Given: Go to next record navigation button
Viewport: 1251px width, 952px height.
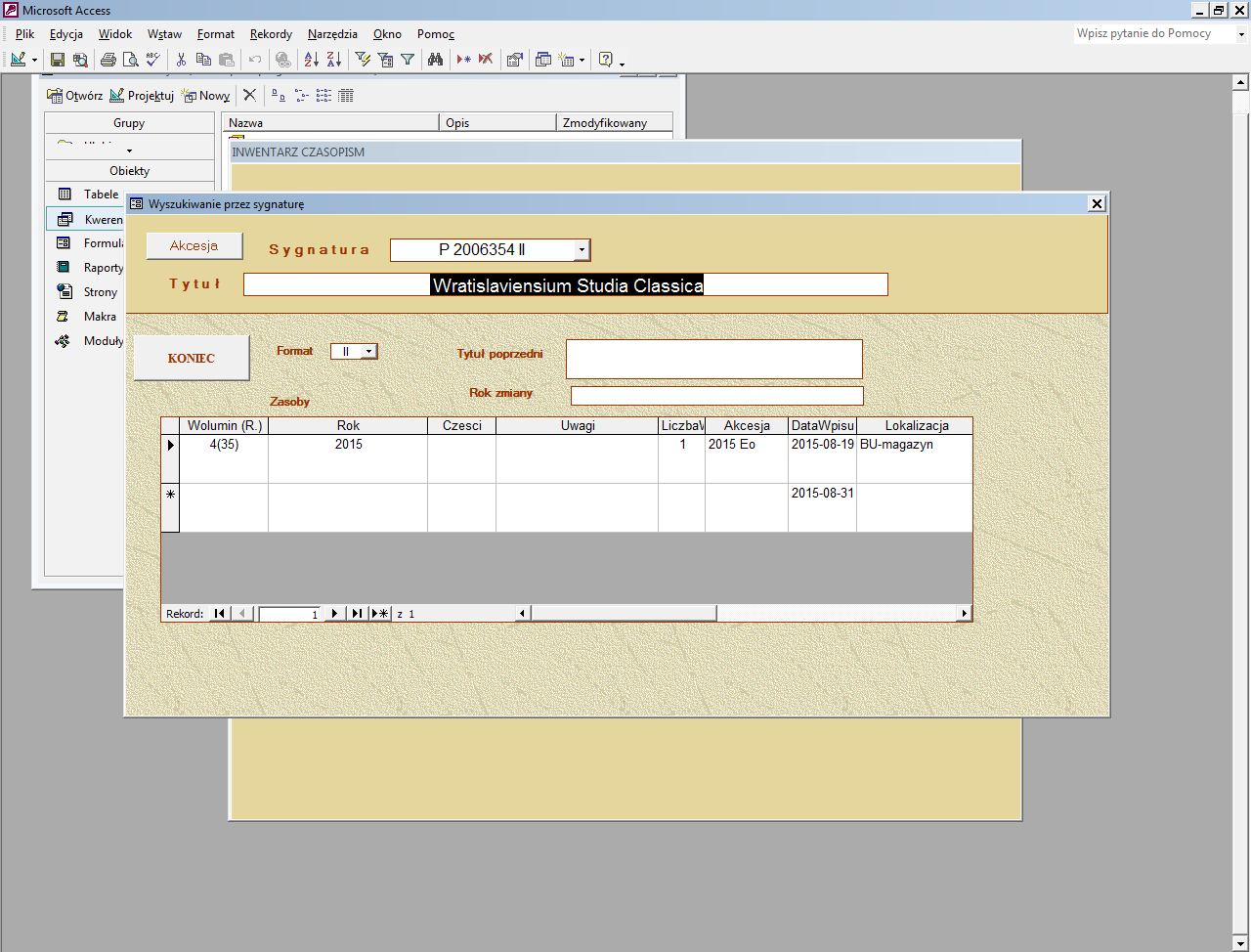Looking at the screenshot, I should click(334, 613).
